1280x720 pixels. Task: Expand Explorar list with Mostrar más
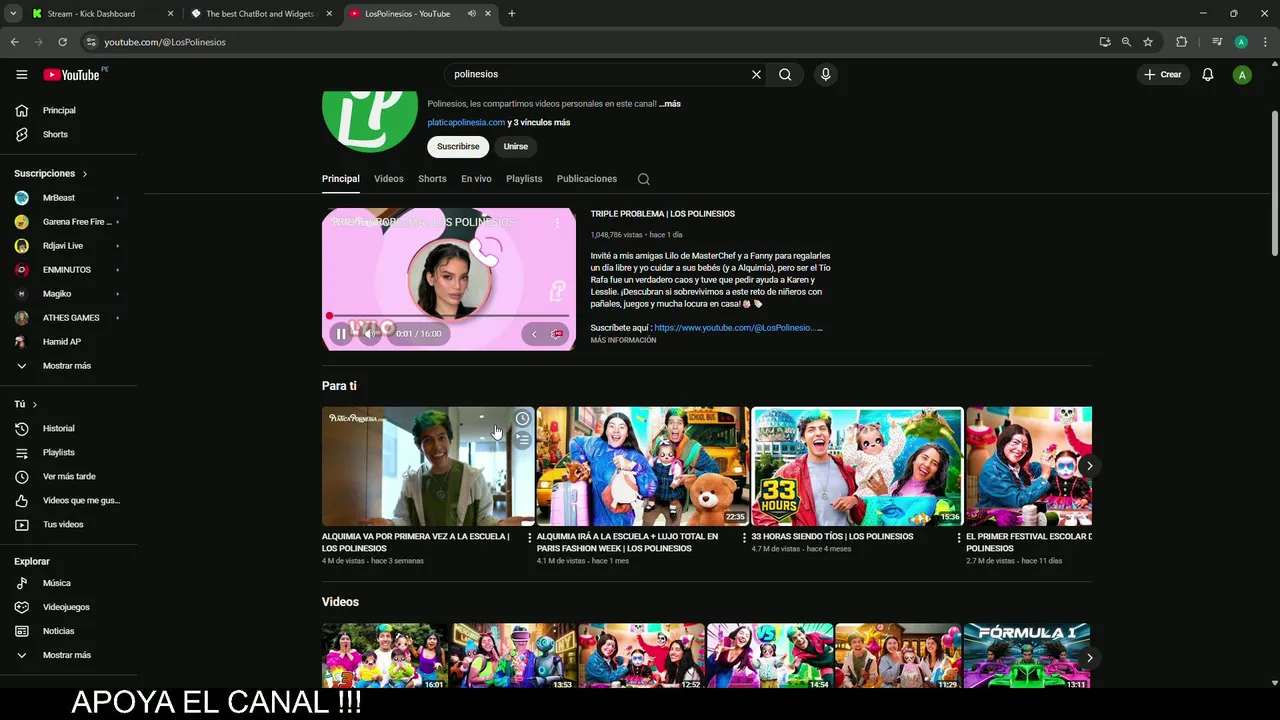pos(68,655)
